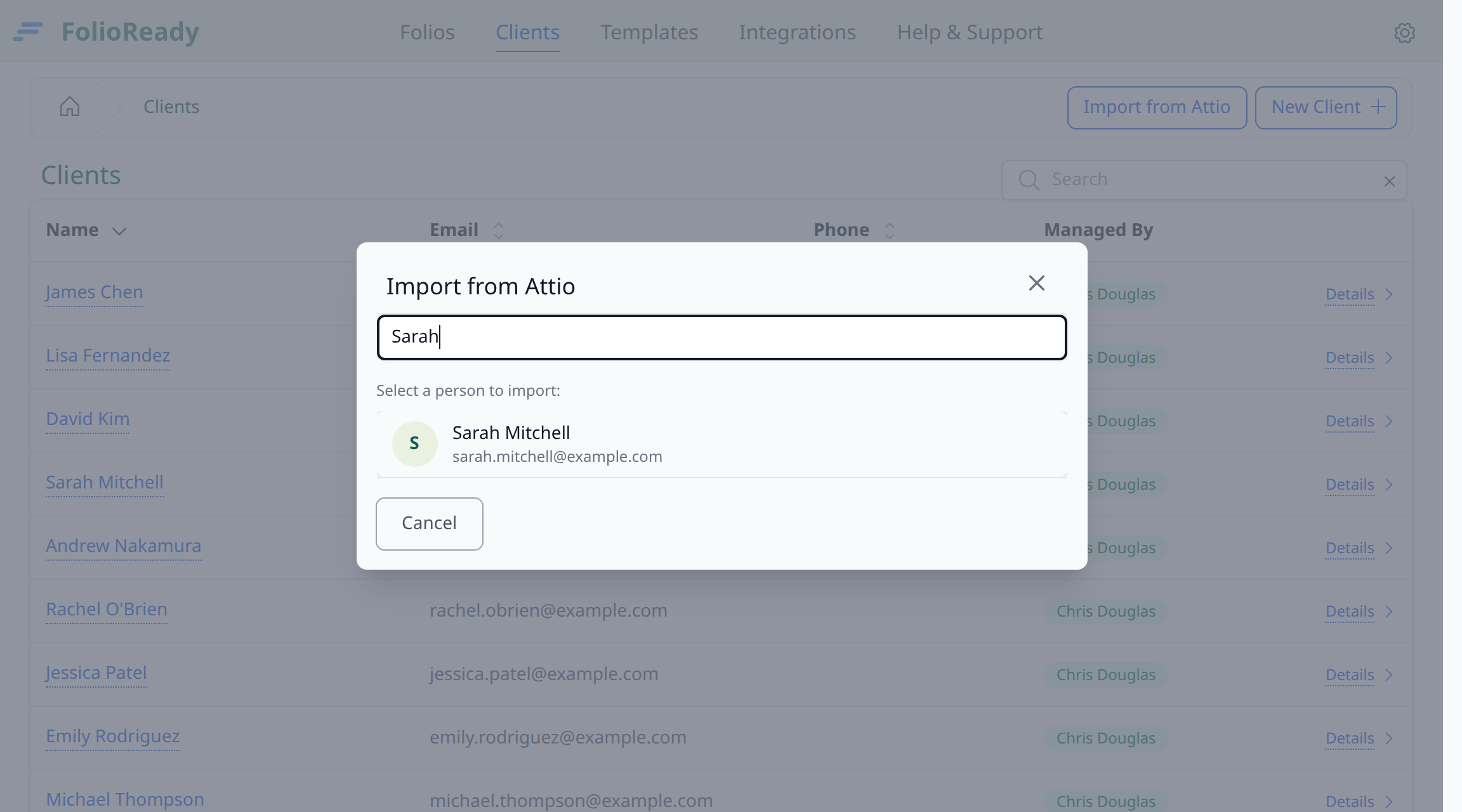Click the chevron beside James Chen's Details
Screen dimensions: 1462x812
pyautogui.click(x=1389, y=294)
